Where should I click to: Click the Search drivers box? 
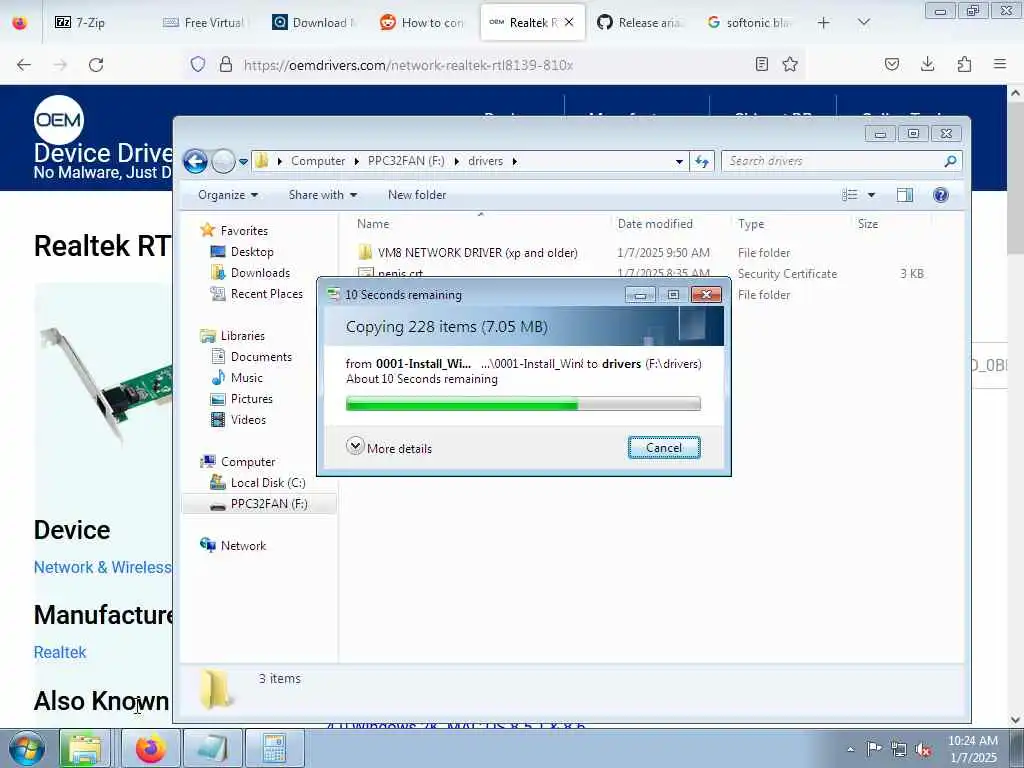point(841,161)
